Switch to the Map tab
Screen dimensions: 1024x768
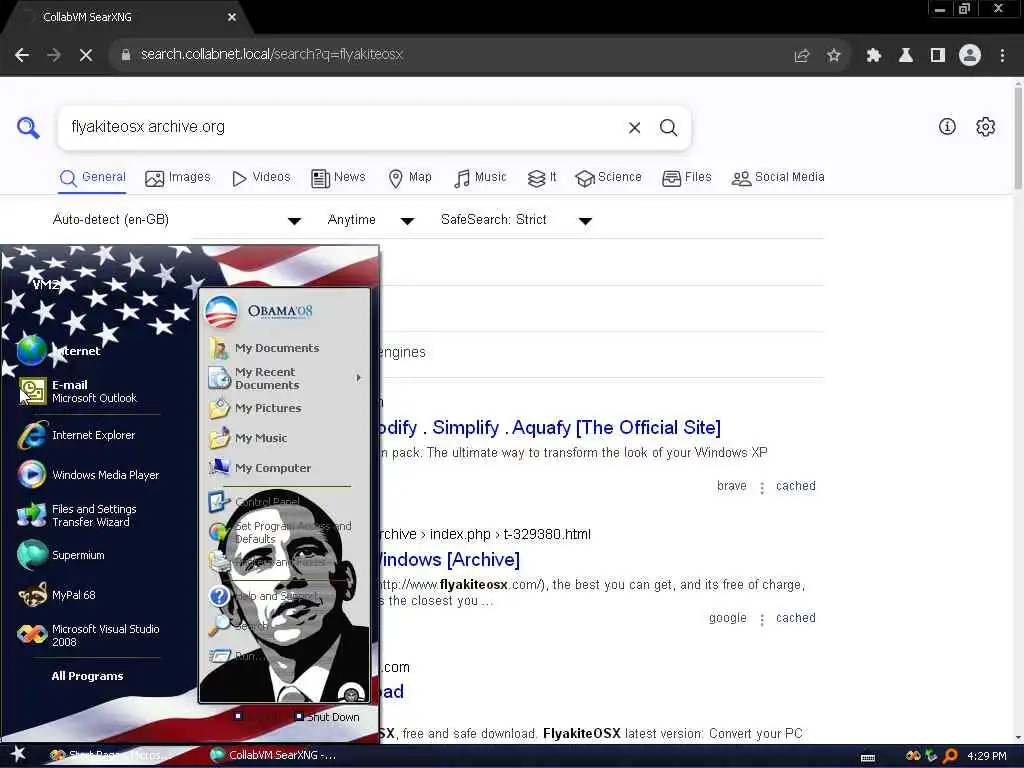(410, 178)
